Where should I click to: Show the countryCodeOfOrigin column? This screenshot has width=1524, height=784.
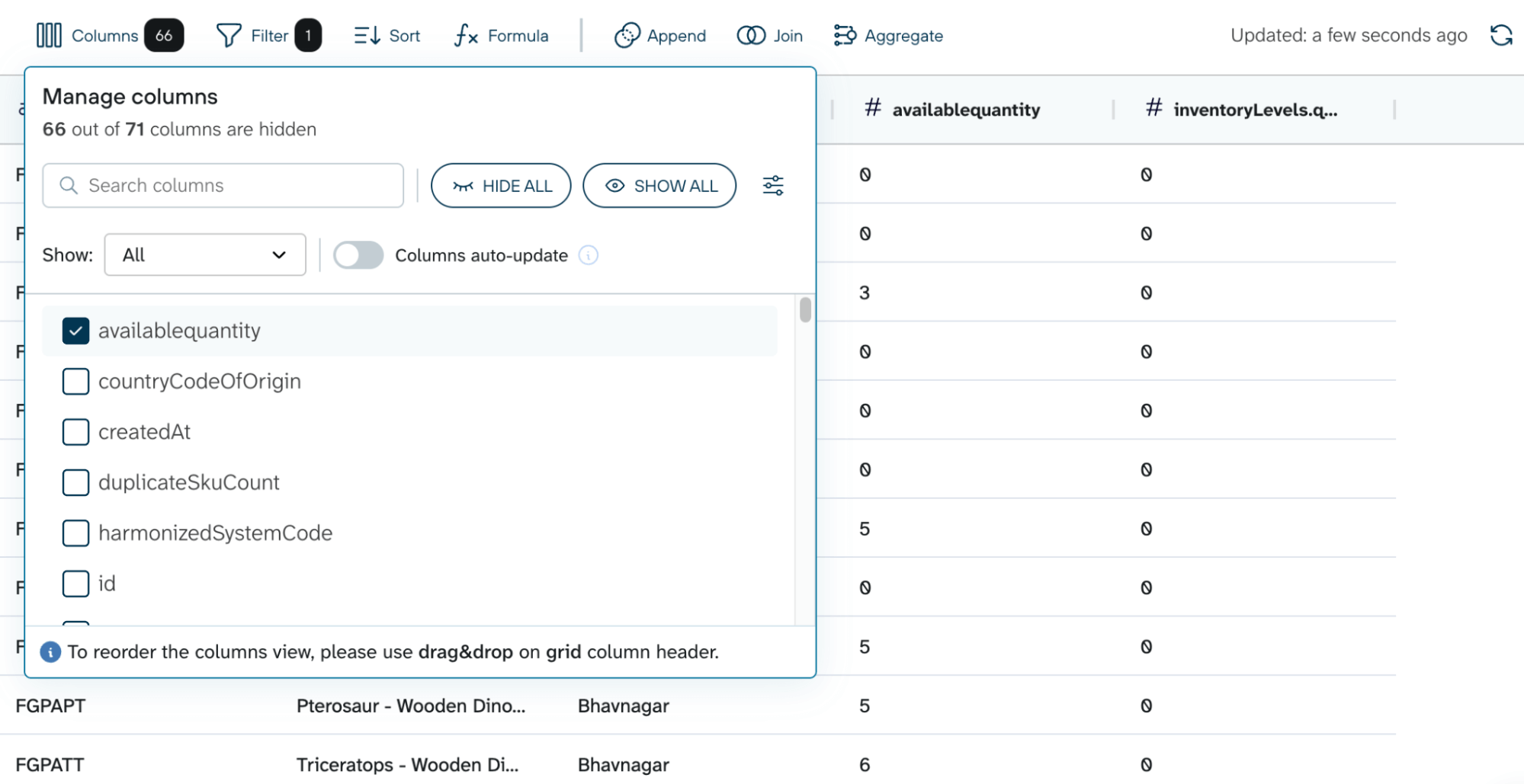point(75,381)
